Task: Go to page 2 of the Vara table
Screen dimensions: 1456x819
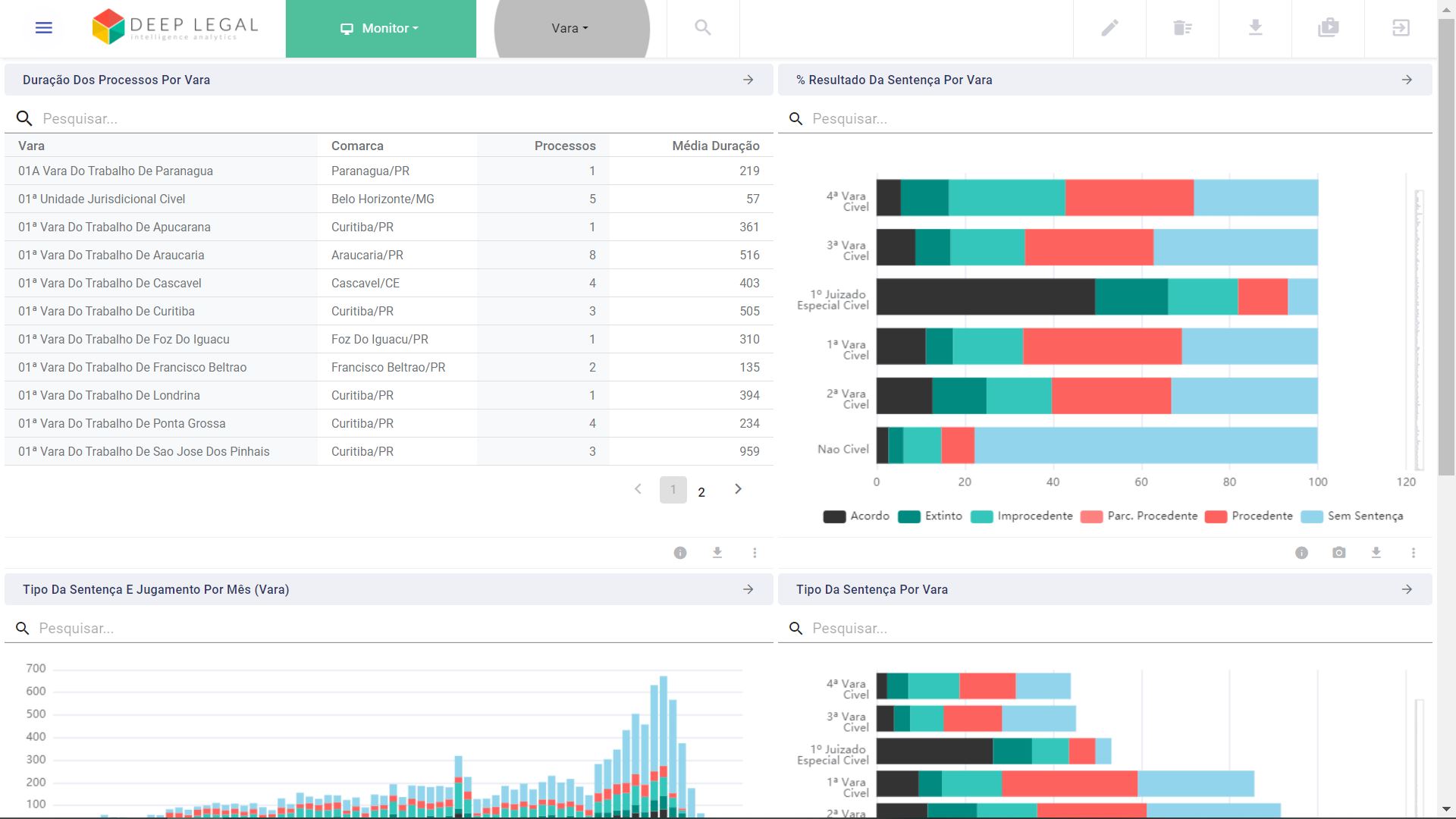Action: pyautogui.click(x=701, y=491)
